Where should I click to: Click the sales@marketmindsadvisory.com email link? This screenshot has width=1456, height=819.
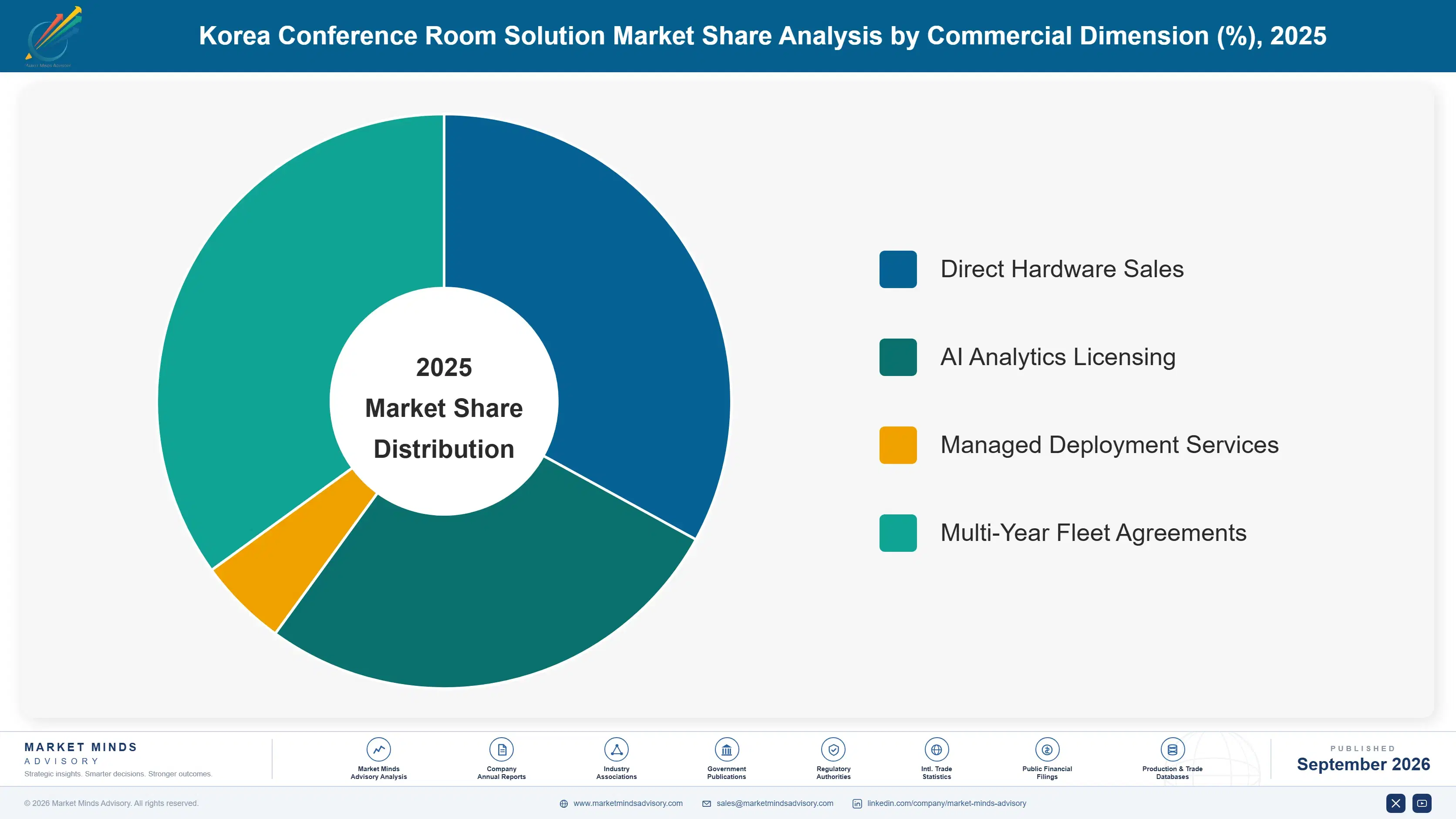pyautogui.click(x=775, y=803)
